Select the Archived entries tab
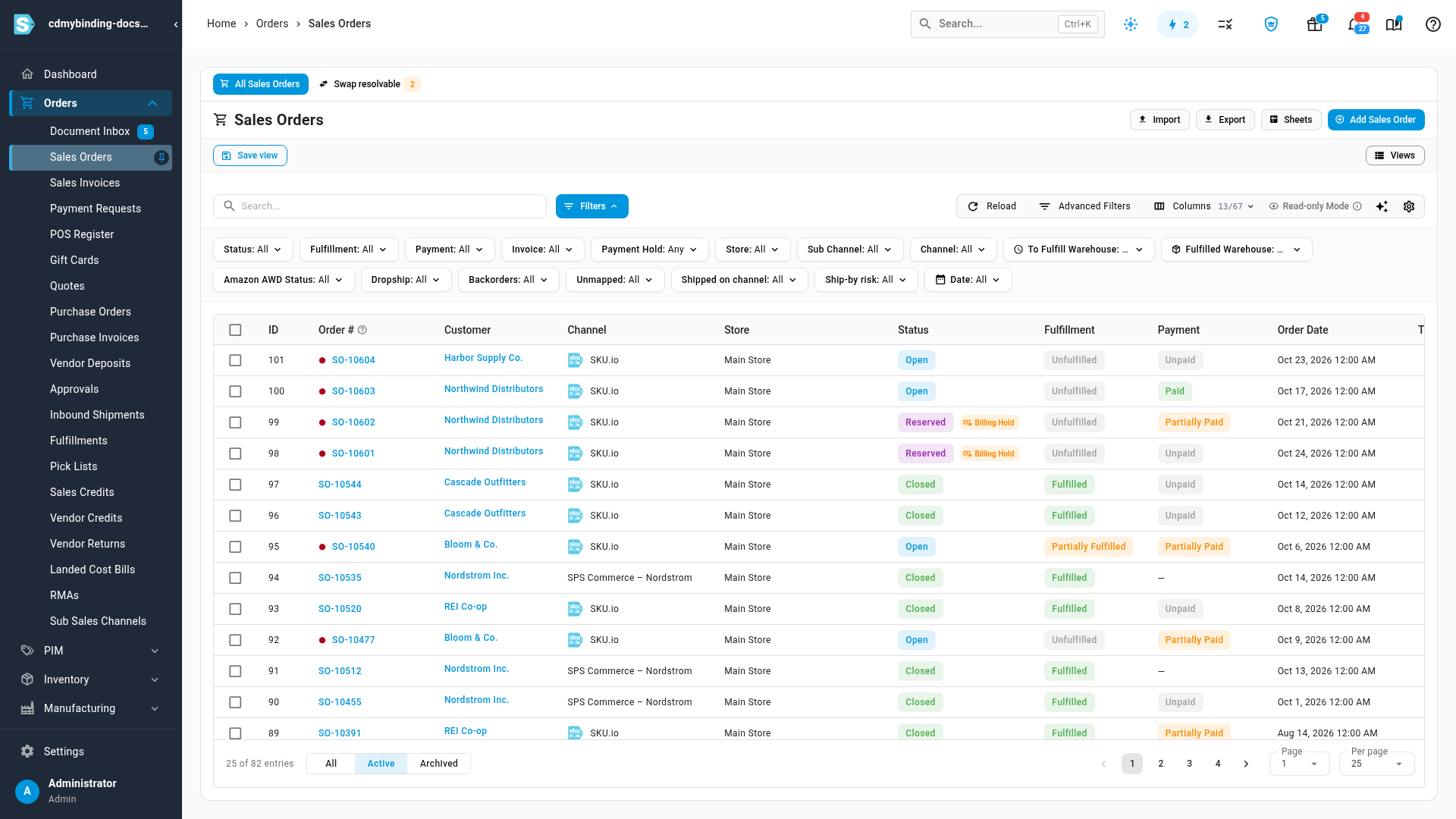The width and height of the screenshot is (1456, 819). [439, 764]
